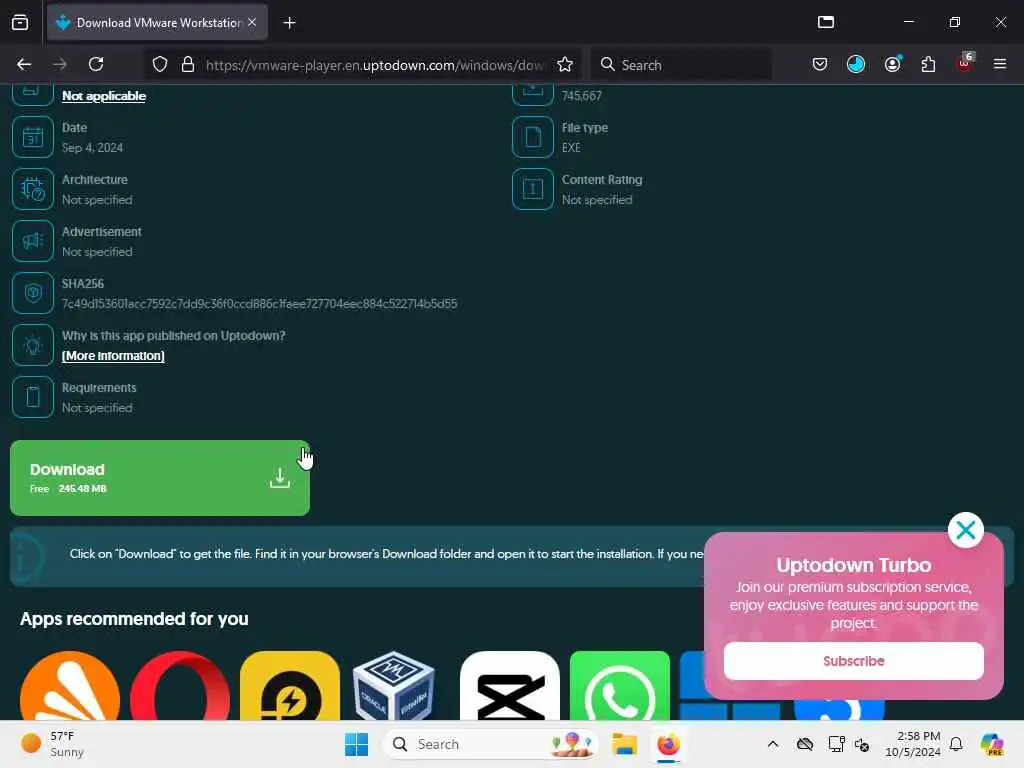Open the weather widget showing 57°F
Viewport: 1024px width, 768px height.
point(53,744)
